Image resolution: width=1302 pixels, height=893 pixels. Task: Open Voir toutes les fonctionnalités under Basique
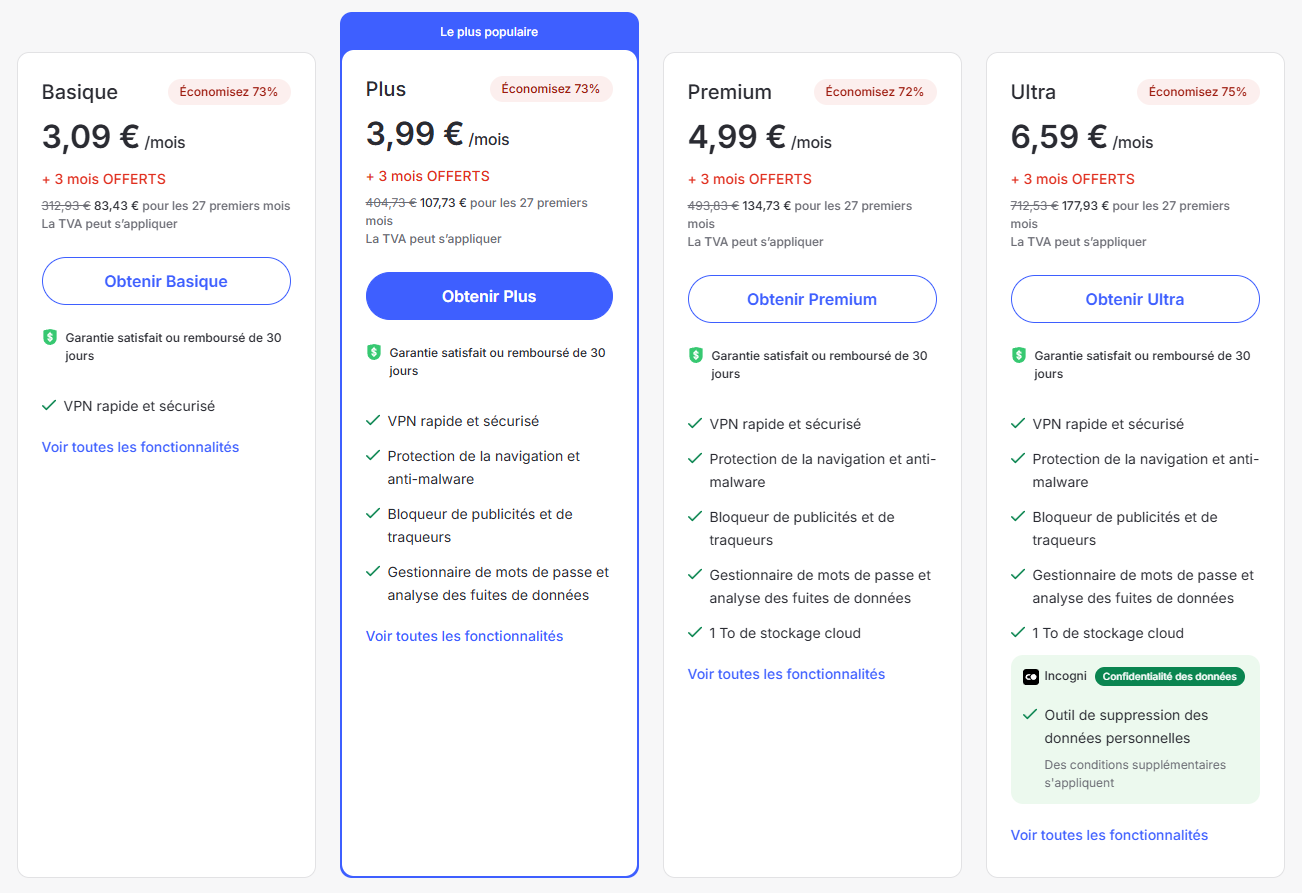pyautogui.click(x=141, y=447)
